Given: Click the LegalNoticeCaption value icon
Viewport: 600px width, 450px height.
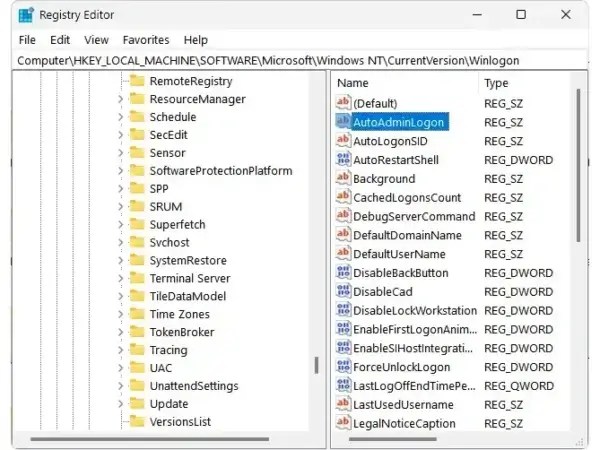Looking at the screenshot, I should pyautogui.click(x=343, y=422).
